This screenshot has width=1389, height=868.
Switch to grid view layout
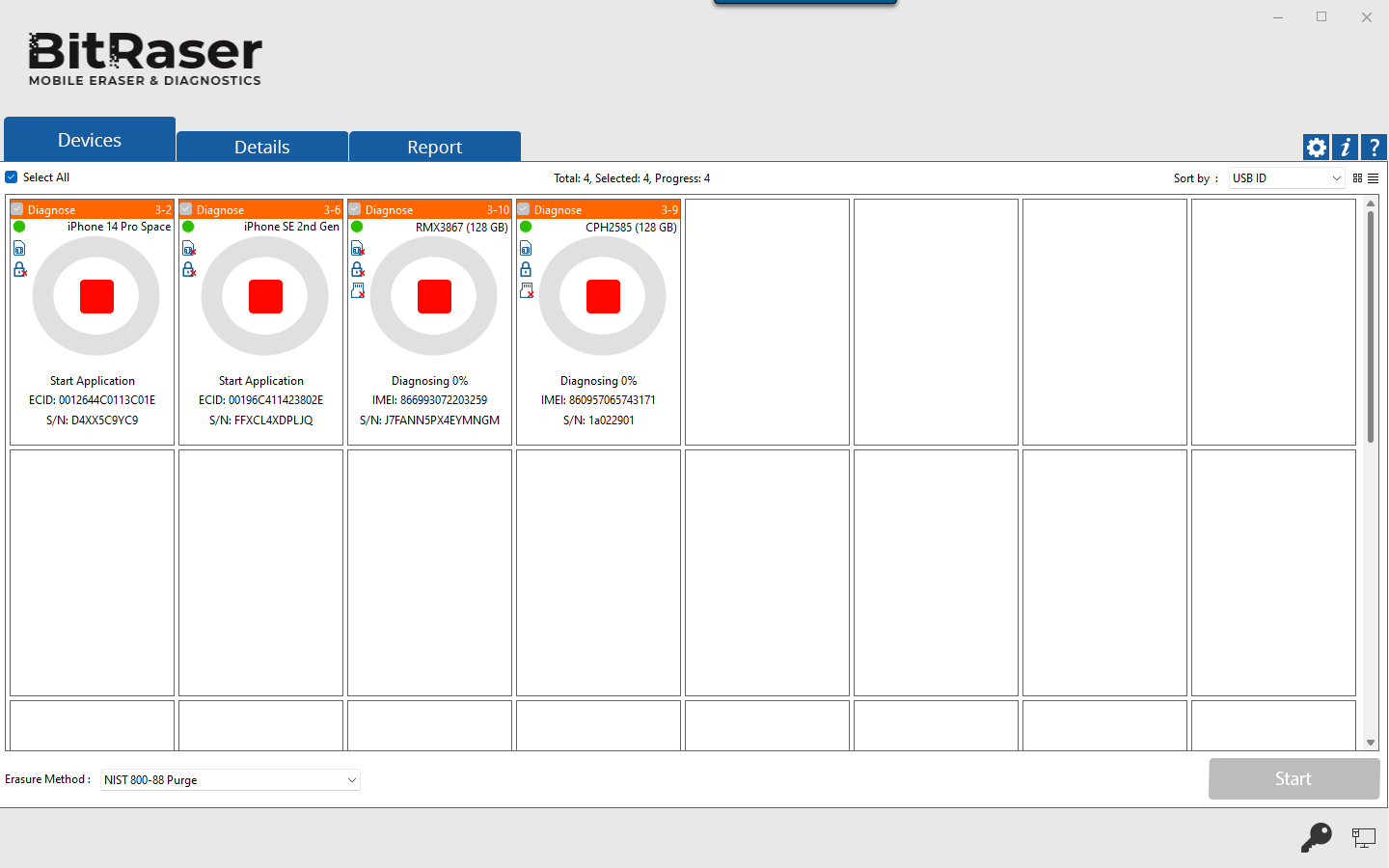(1357, 178)
